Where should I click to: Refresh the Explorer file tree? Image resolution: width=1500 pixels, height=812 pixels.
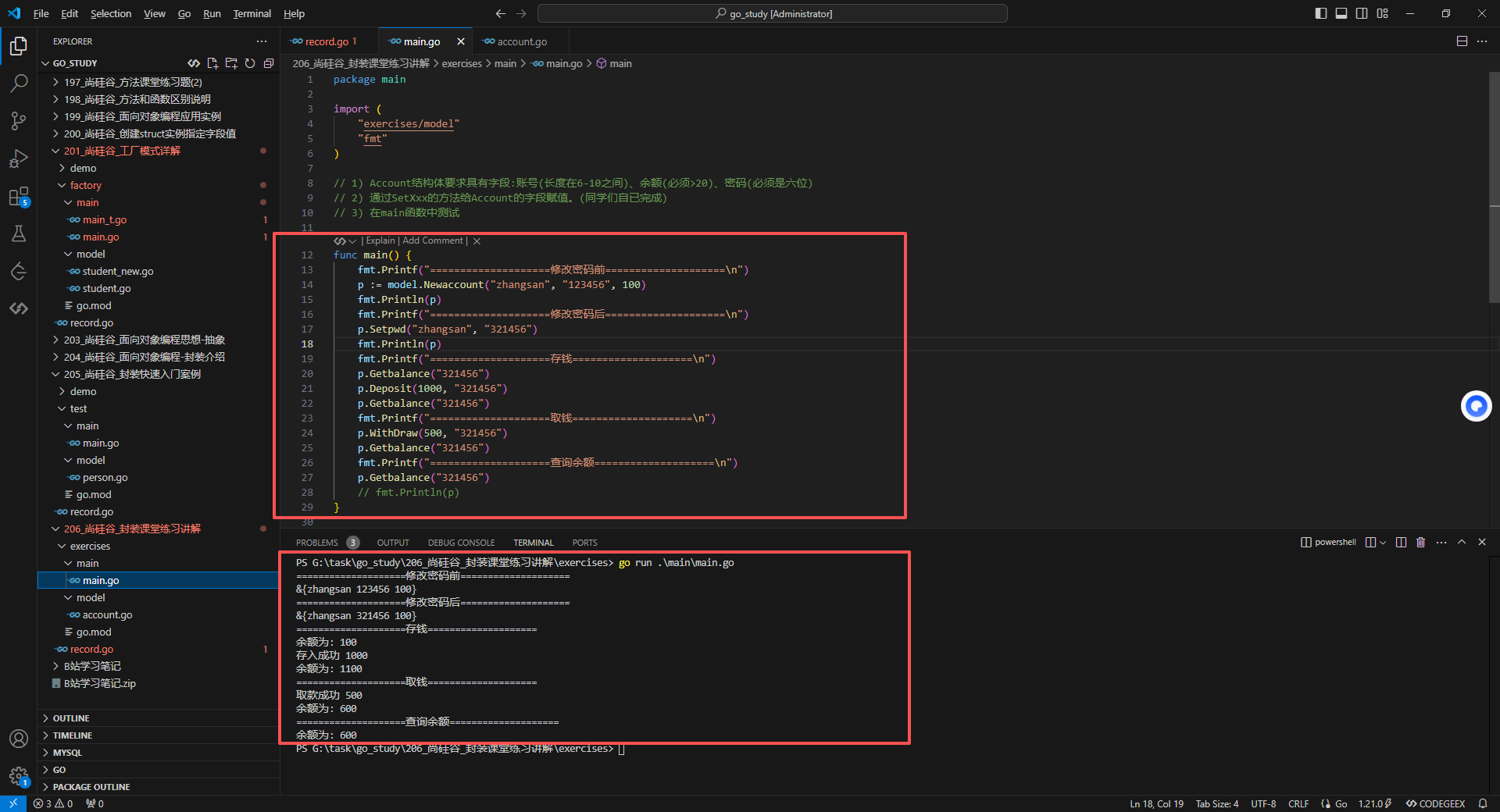(x=250, y=63)
